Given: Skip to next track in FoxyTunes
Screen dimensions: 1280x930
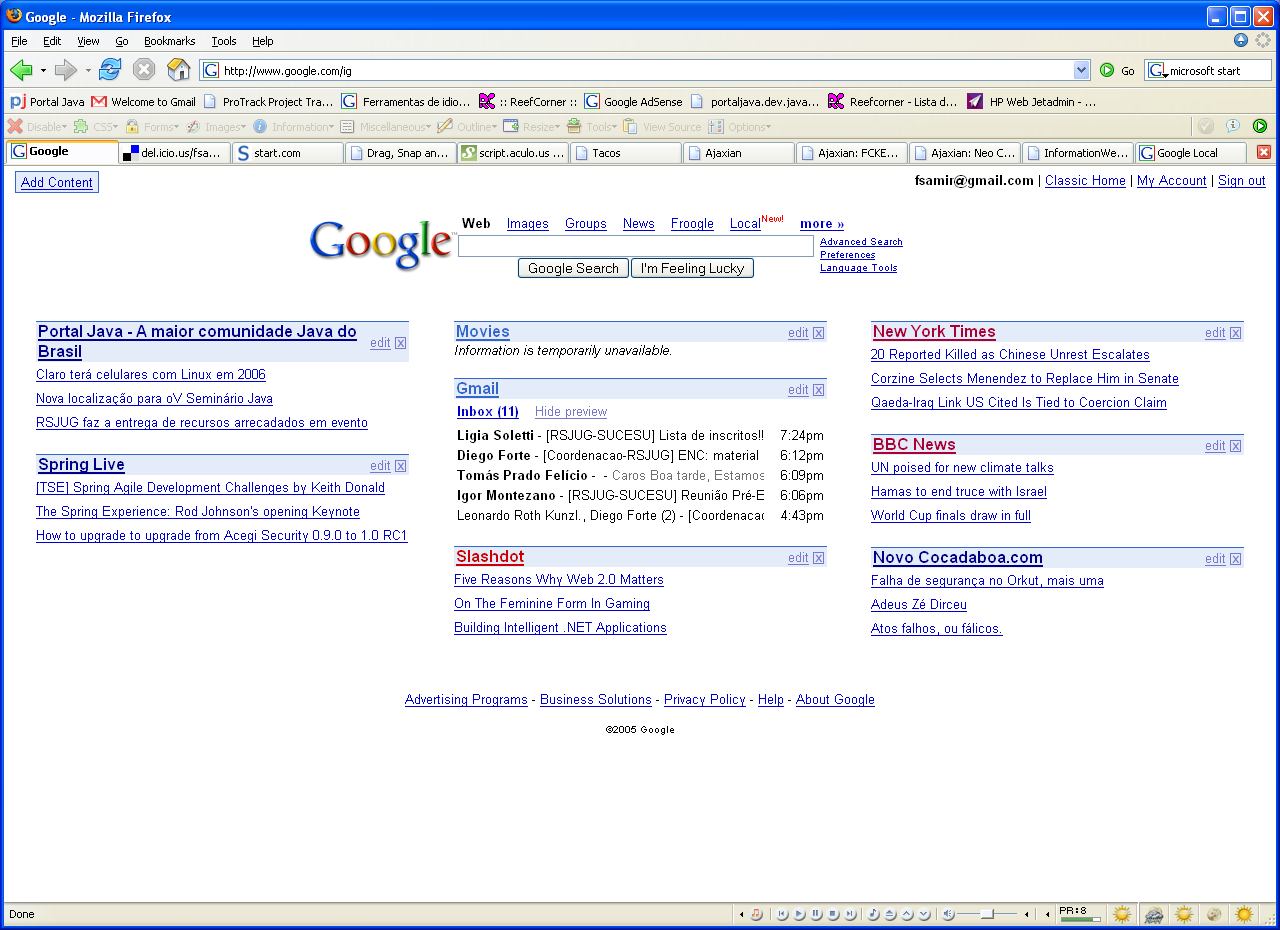Looking at the screenshot, I should click(x=851, y=914).
